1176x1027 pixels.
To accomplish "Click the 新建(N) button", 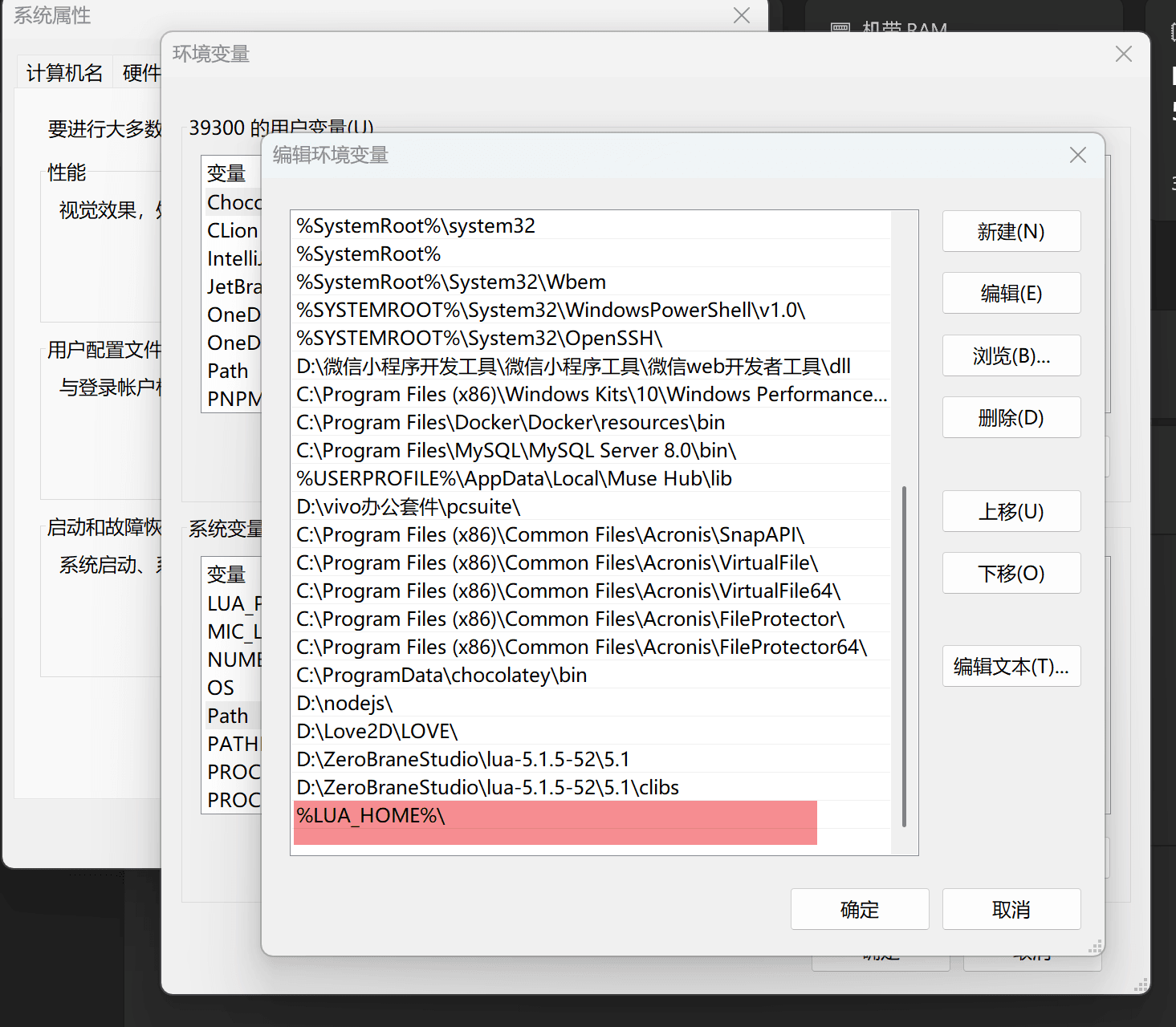I will (1011, 232).
